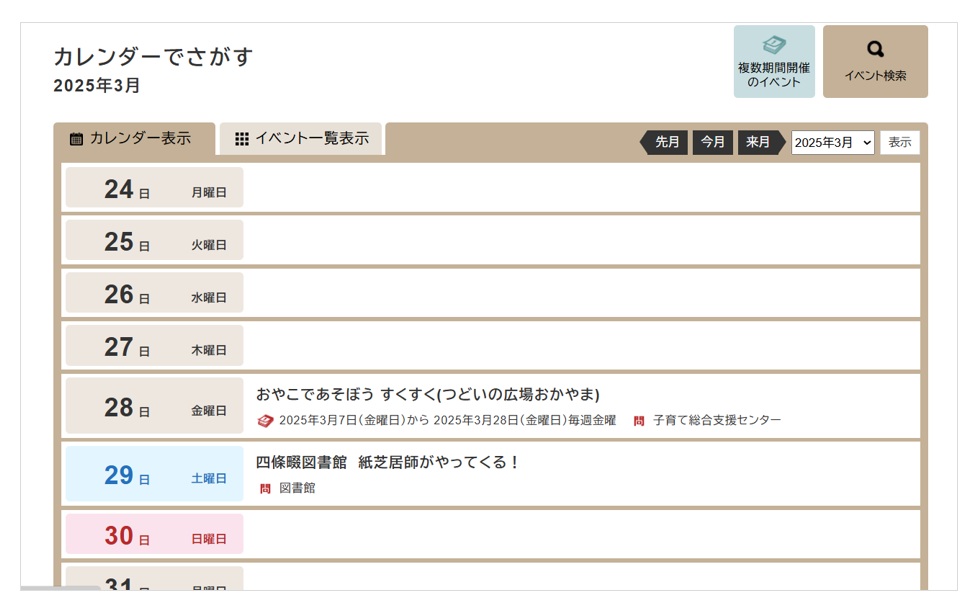Click the red book icon beside 2025年3月7日
975x613 pixels.
pyautogui.click(x=265, y=421)
